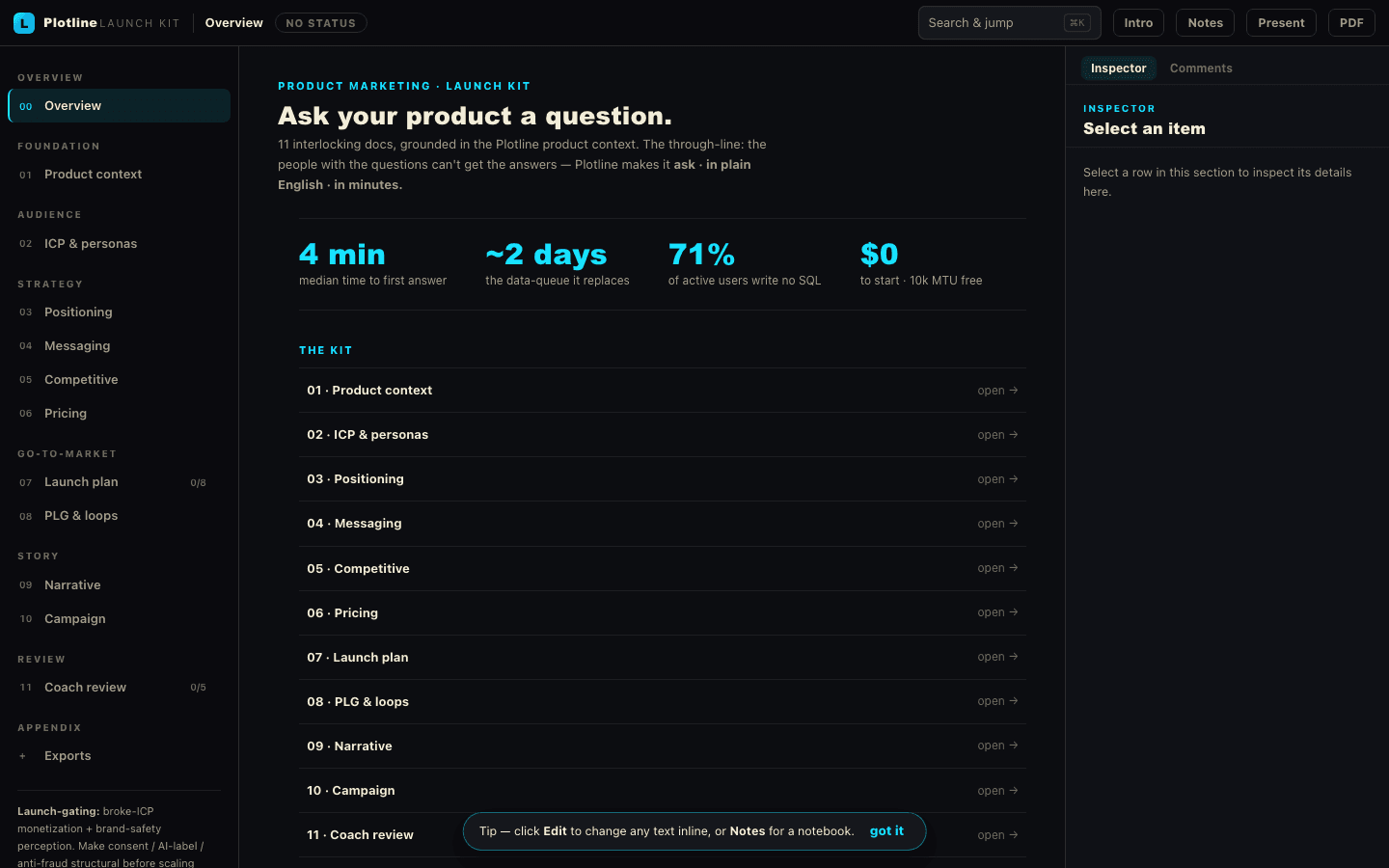
Task: Open Pricing in the sidebar
Action: (x=119, y=414)
